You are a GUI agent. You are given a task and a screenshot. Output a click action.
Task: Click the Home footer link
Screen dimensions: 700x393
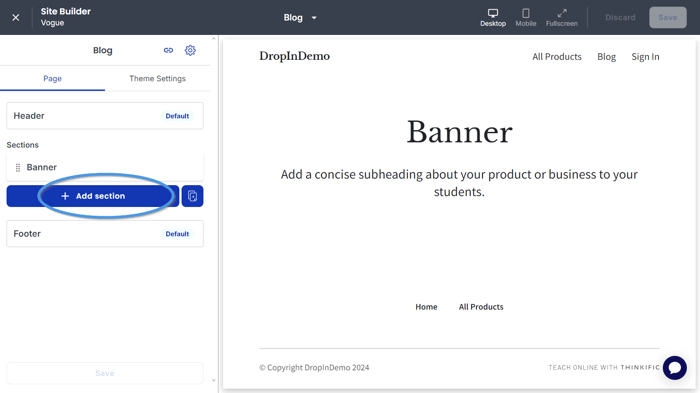click(x=426, y=307)
